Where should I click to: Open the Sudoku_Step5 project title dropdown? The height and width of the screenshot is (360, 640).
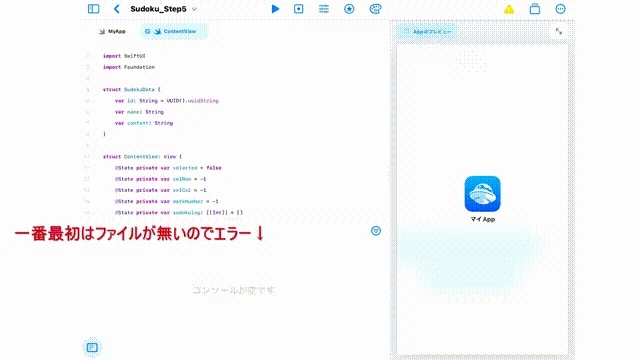[x=163, y=9]
